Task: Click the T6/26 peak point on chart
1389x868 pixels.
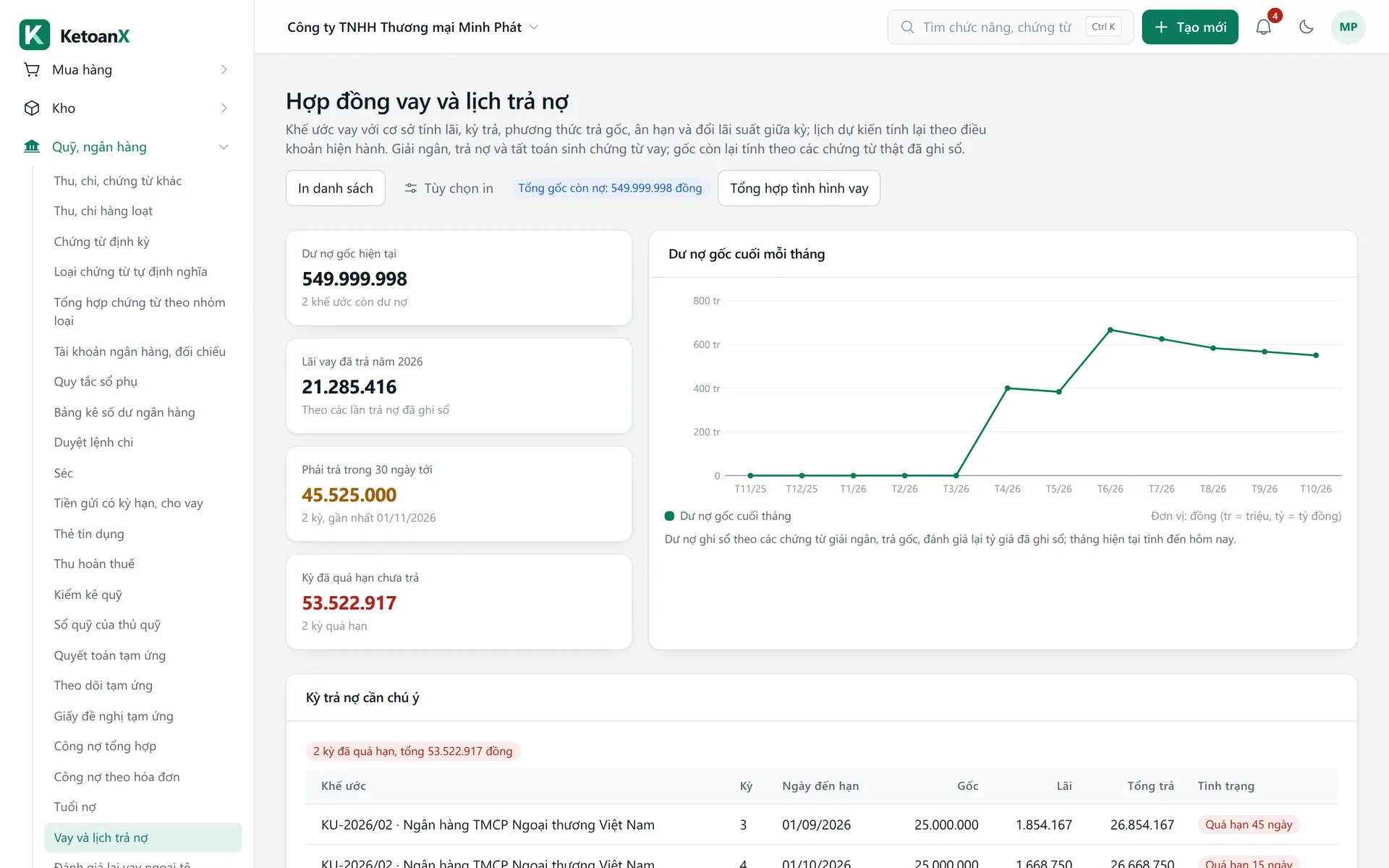Action: point(1110,330)
